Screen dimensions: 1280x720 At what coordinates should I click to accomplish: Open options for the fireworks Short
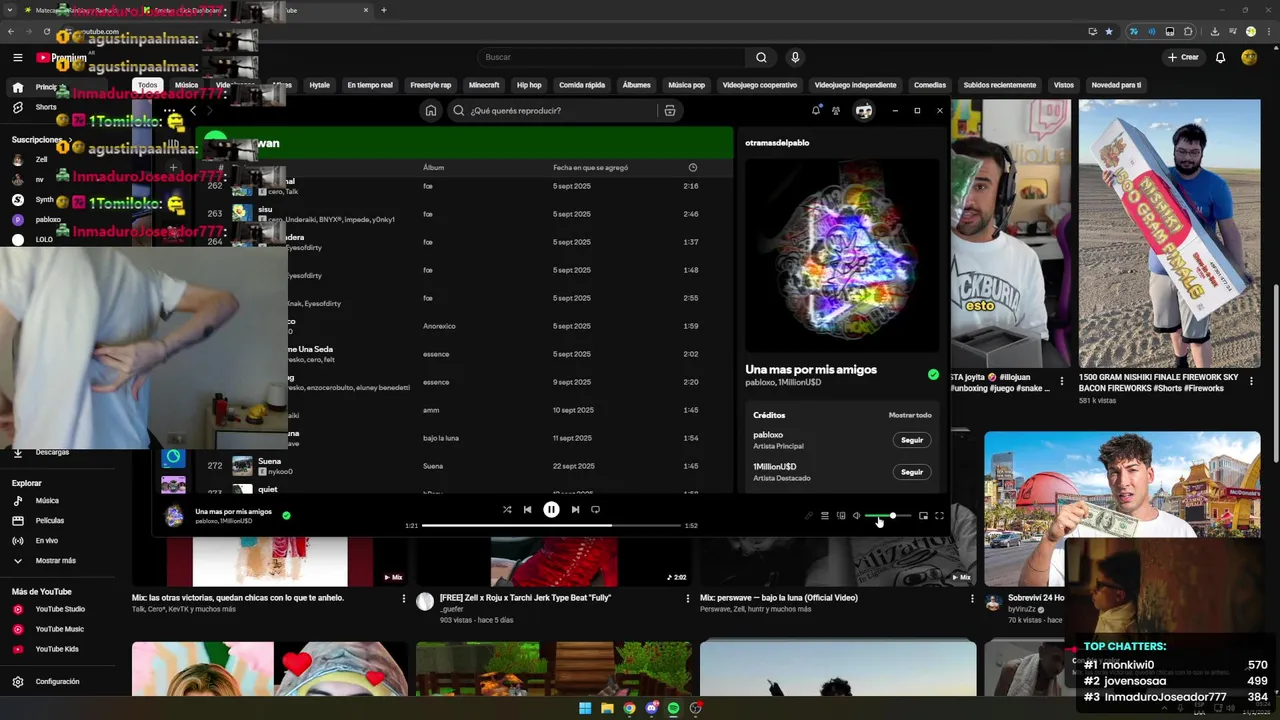(1251, 381)
